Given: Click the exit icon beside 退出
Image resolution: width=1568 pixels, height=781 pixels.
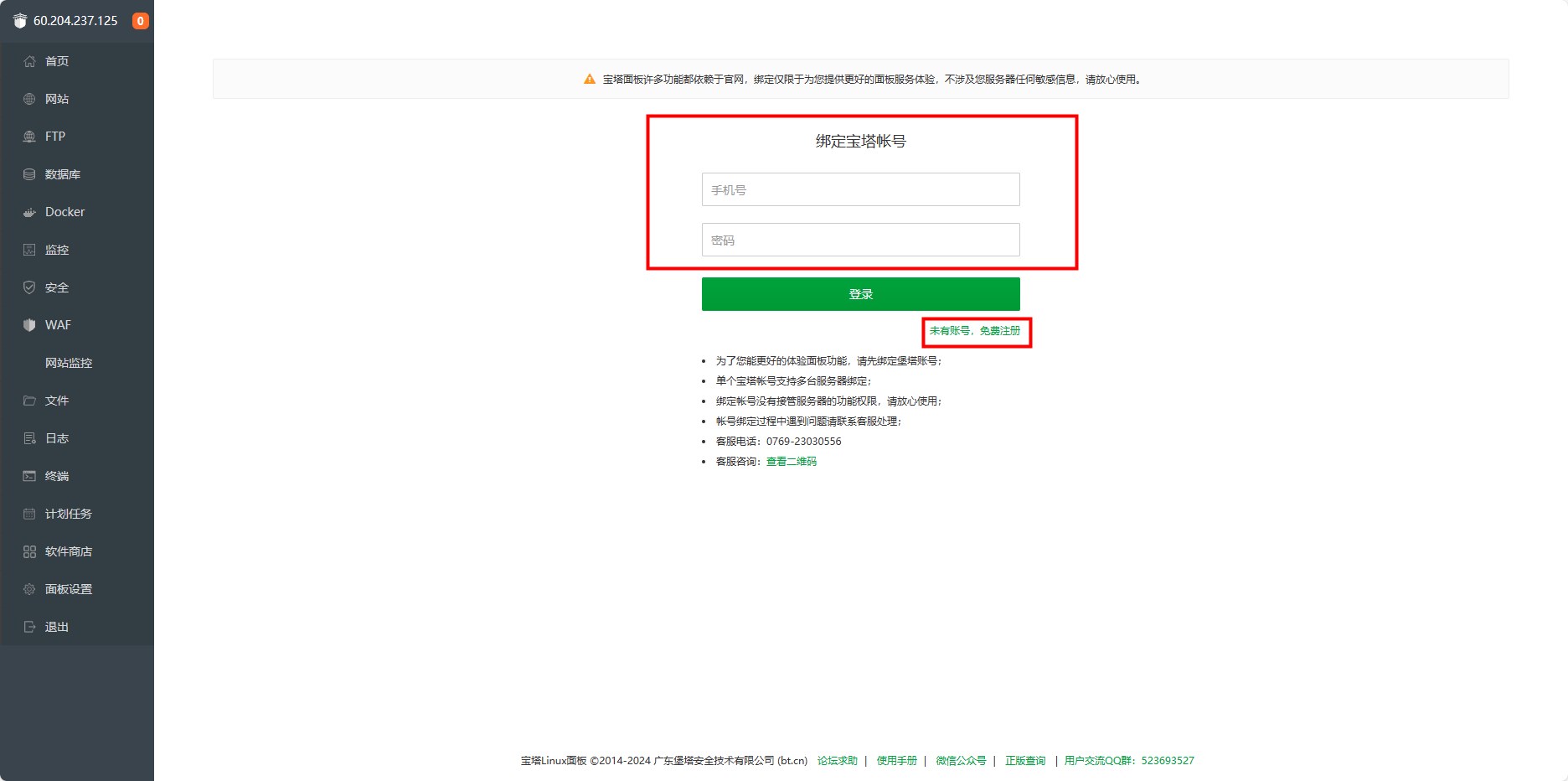Looking at the screenshot, I should tap(29, 627).
